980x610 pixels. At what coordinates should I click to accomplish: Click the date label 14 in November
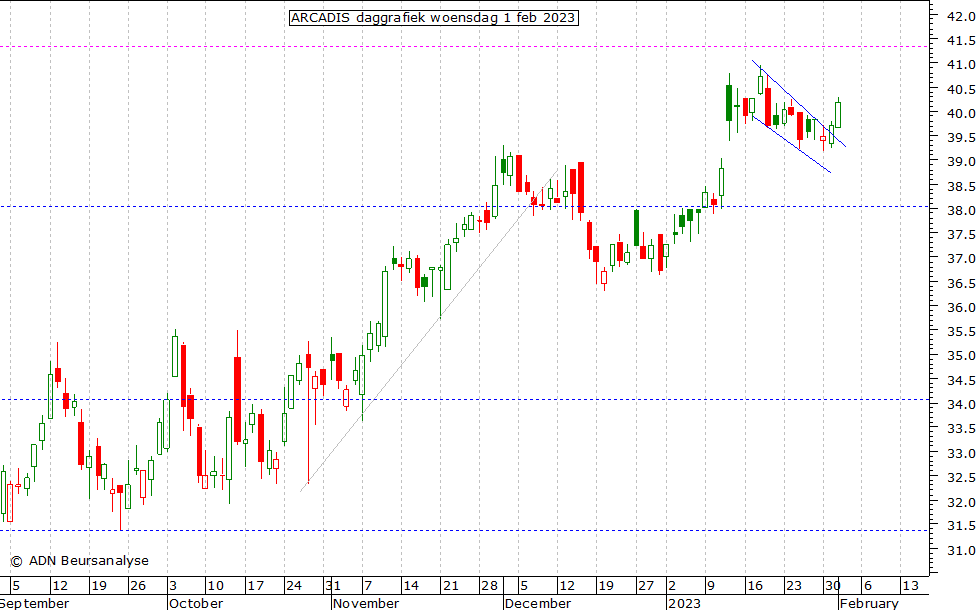point(411,586)
